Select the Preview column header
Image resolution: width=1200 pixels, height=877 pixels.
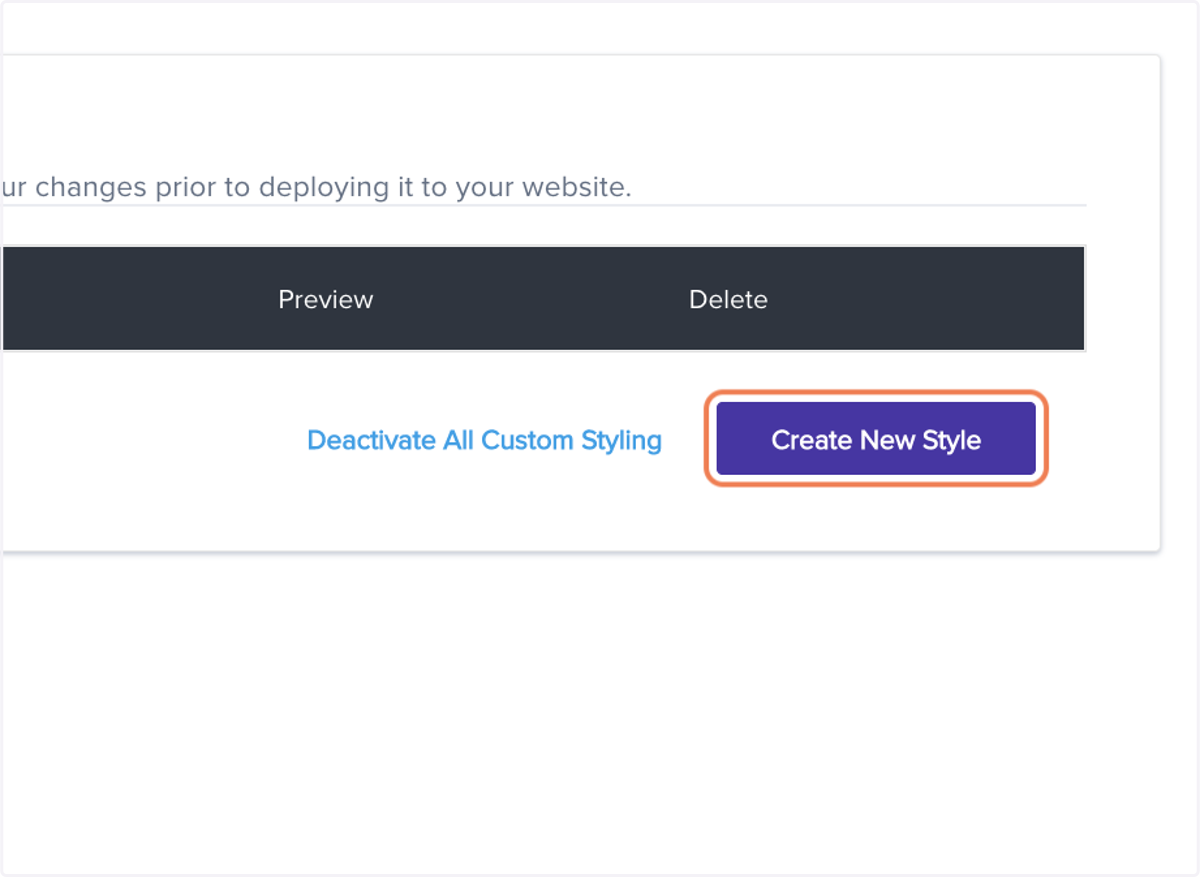point(325,300)
